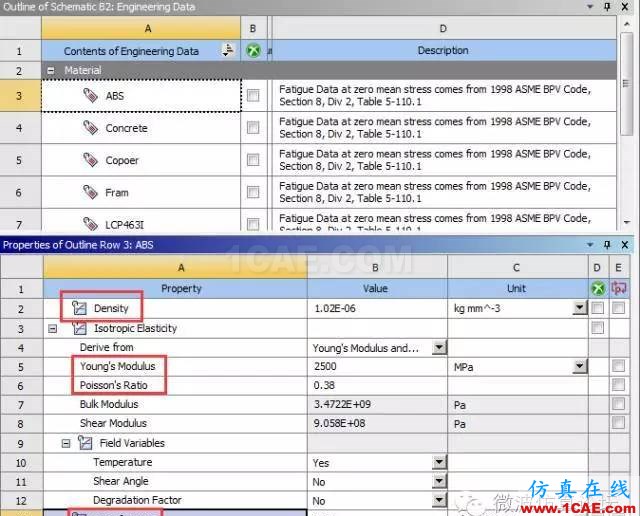Open the Properties panel options arrow
Screen dimensions: 640x516
590,245
